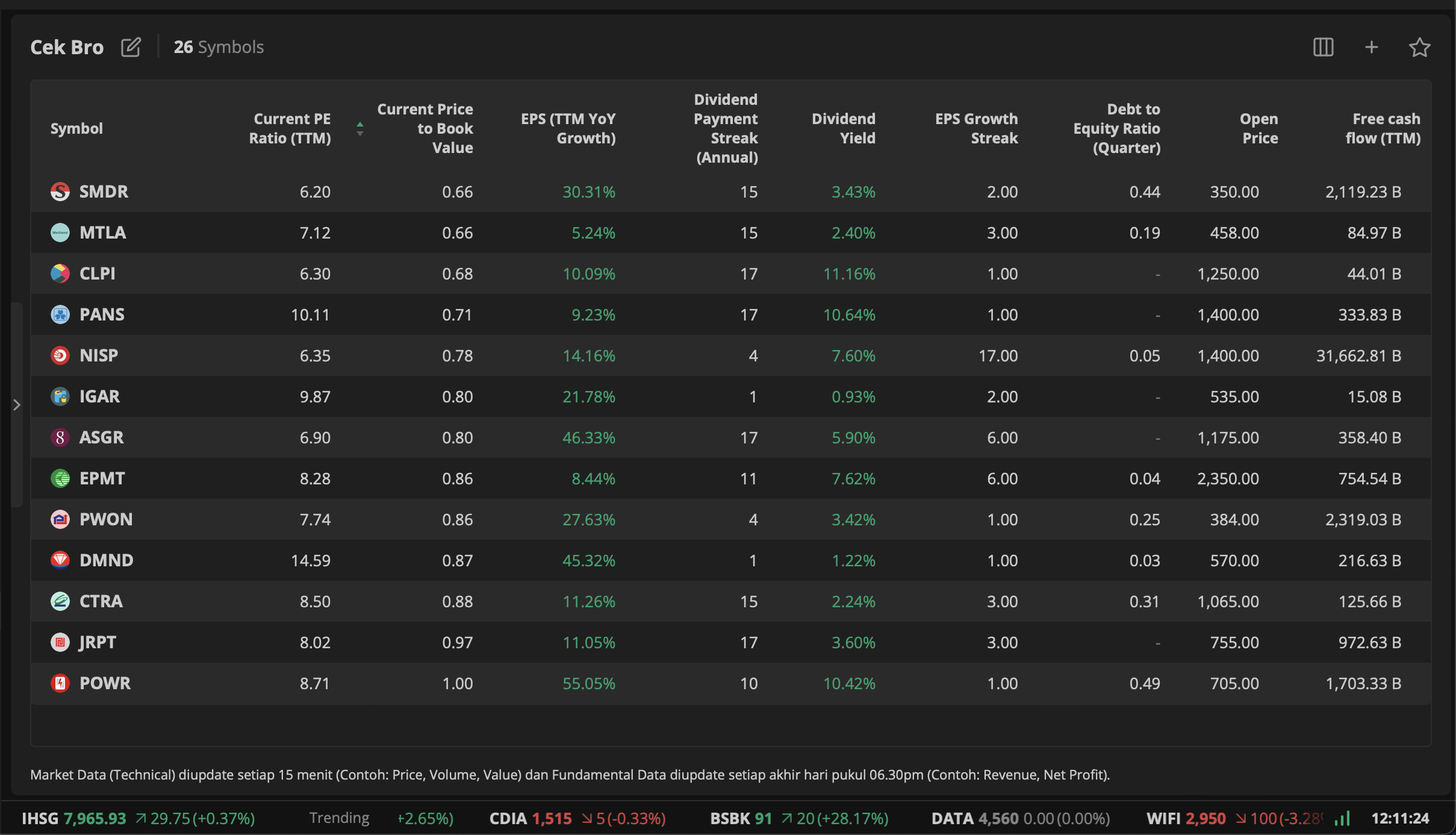Open the DMND symbol
Image resolution: width=1456 pixels, height=835 pixels.
106,560
